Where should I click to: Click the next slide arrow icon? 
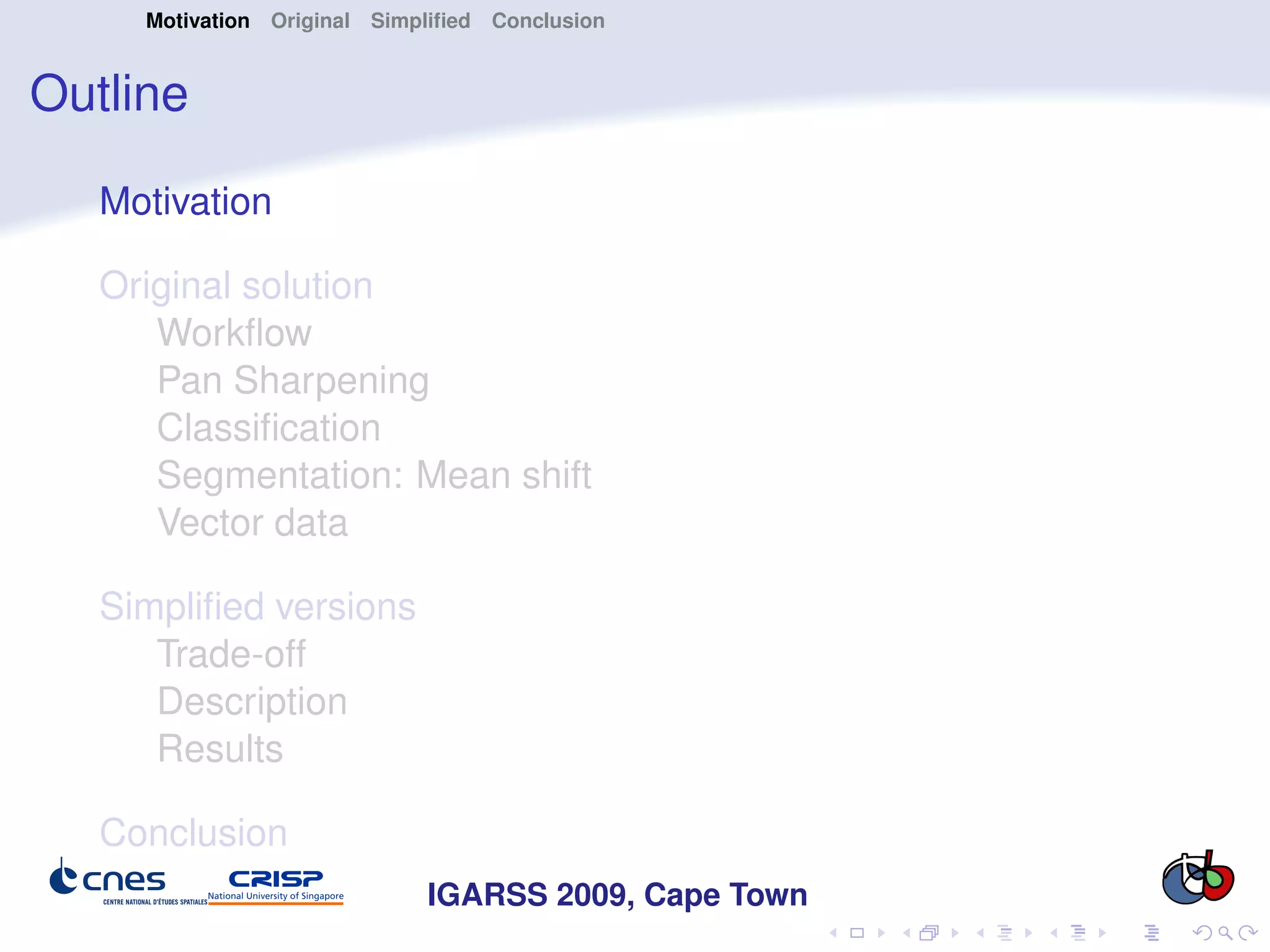tap(882, 933)
